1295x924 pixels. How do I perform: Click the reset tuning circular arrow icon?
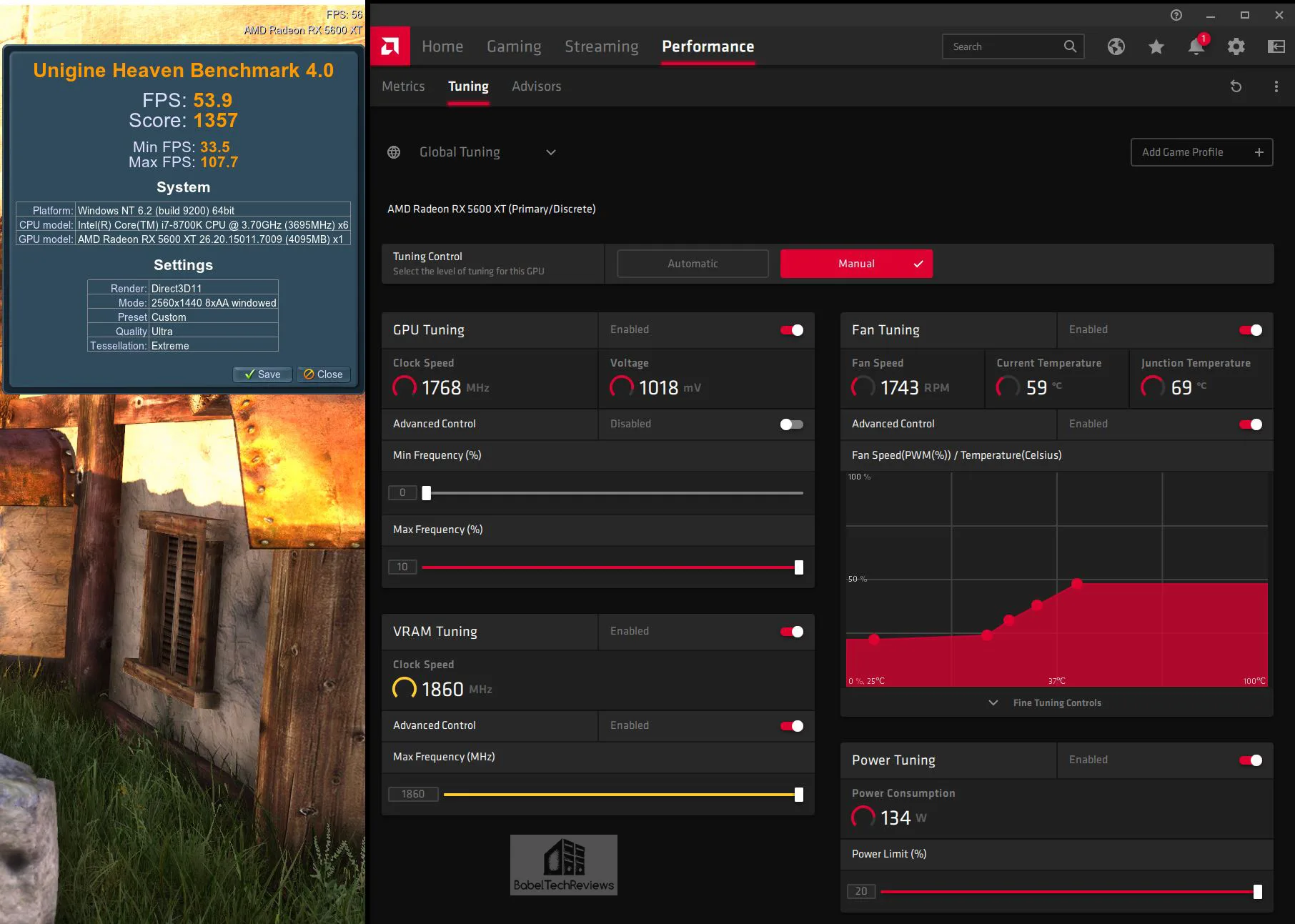1236,86
